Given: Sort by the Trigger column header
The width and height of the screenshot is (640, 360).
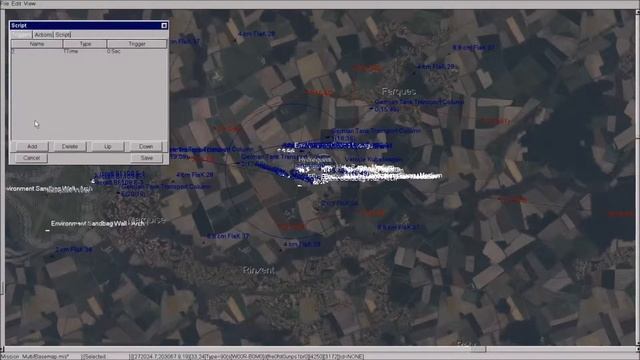Looking at the screenshot, I should point(137,44).
